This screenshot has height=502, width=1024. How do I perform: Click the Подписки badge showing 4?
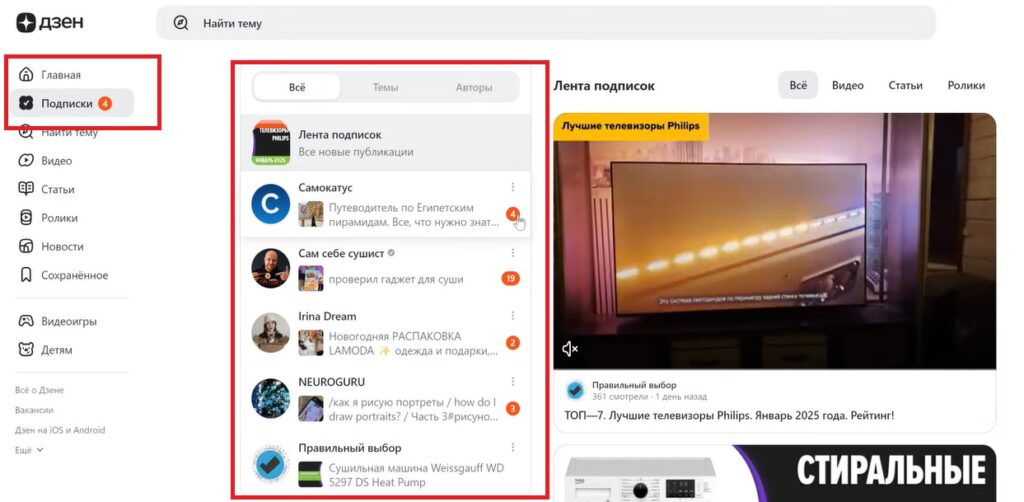tap(105, 103)
